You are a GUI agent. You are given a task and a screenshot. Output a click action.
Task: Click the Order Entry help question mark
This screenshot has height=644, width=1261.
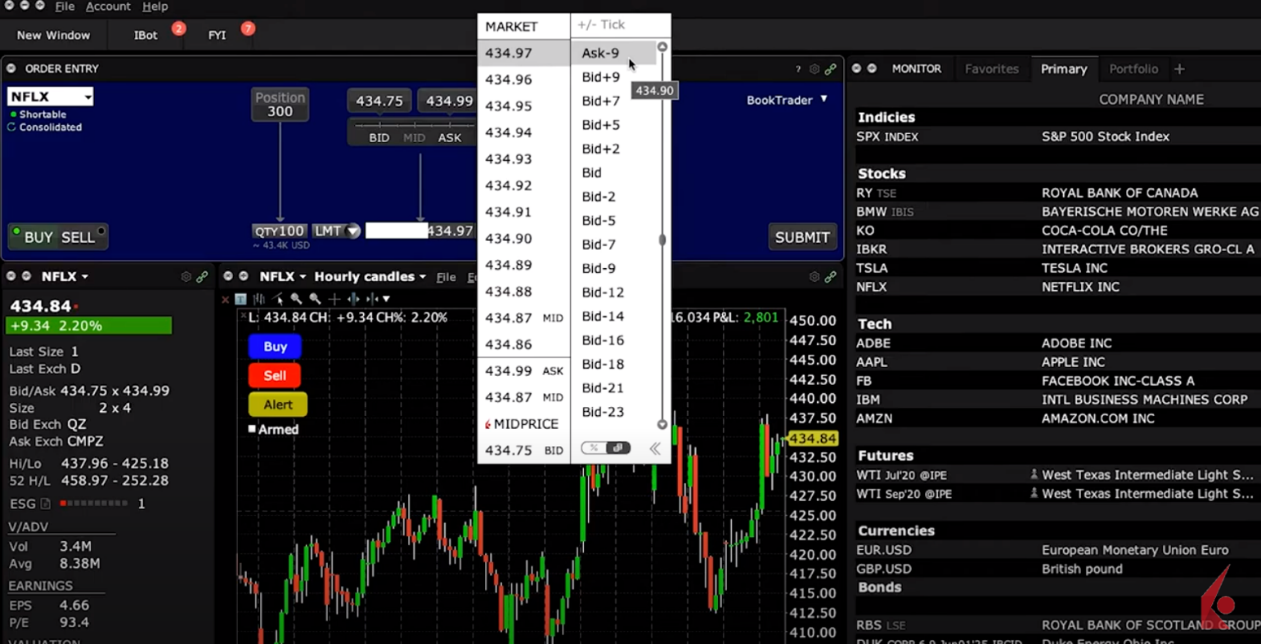pos(798,69)
